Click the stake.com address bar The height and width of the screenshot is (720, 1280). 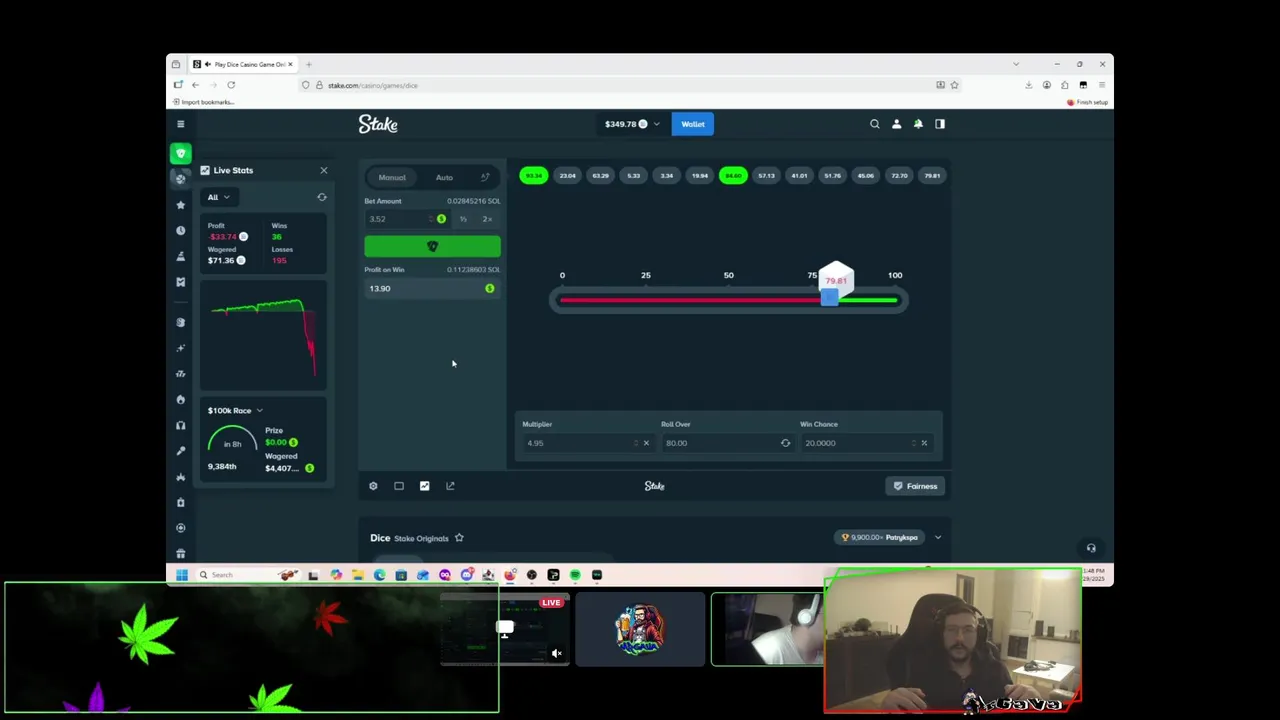[630, 85]
